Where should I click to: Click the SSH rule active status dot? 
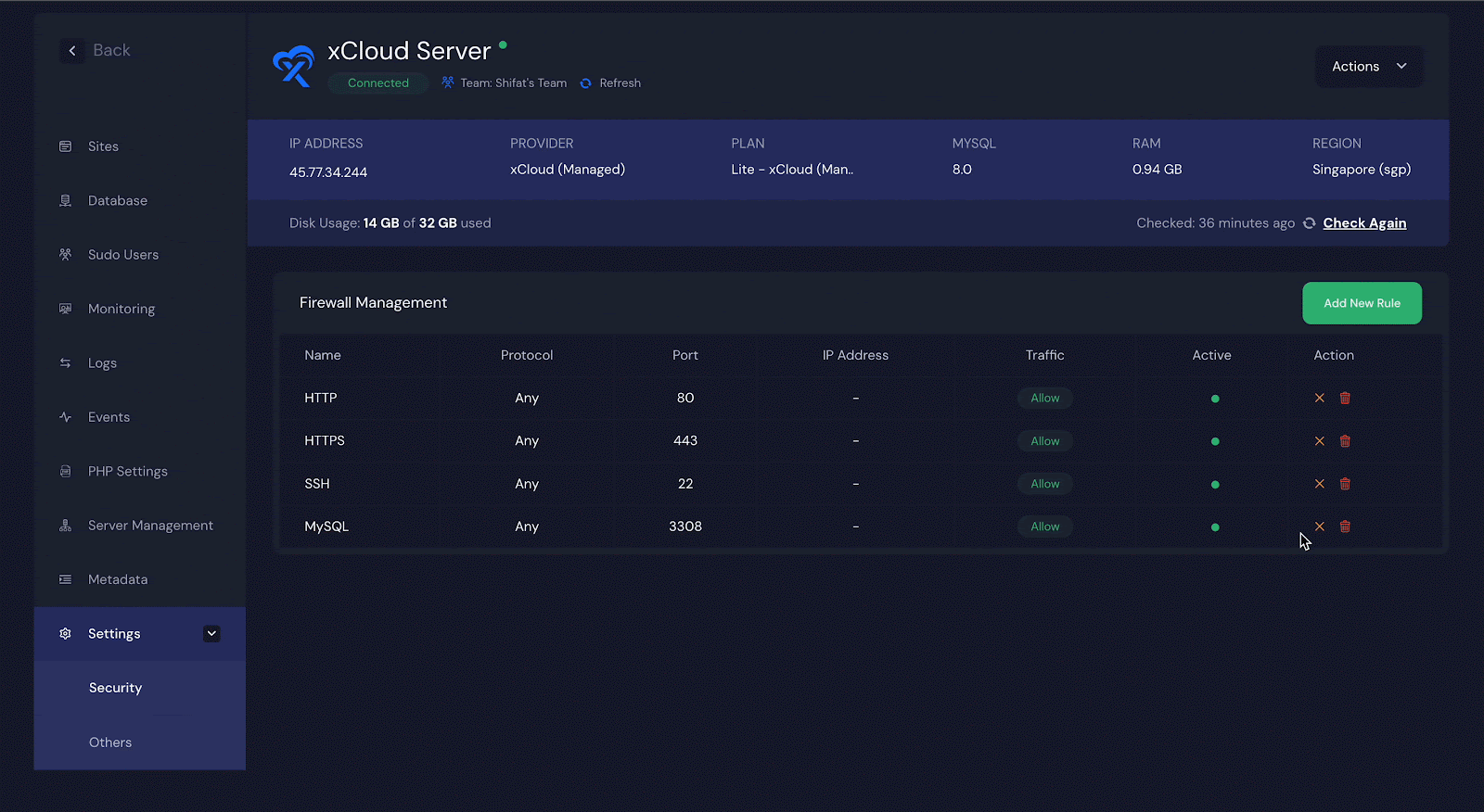pos(1215,485)
